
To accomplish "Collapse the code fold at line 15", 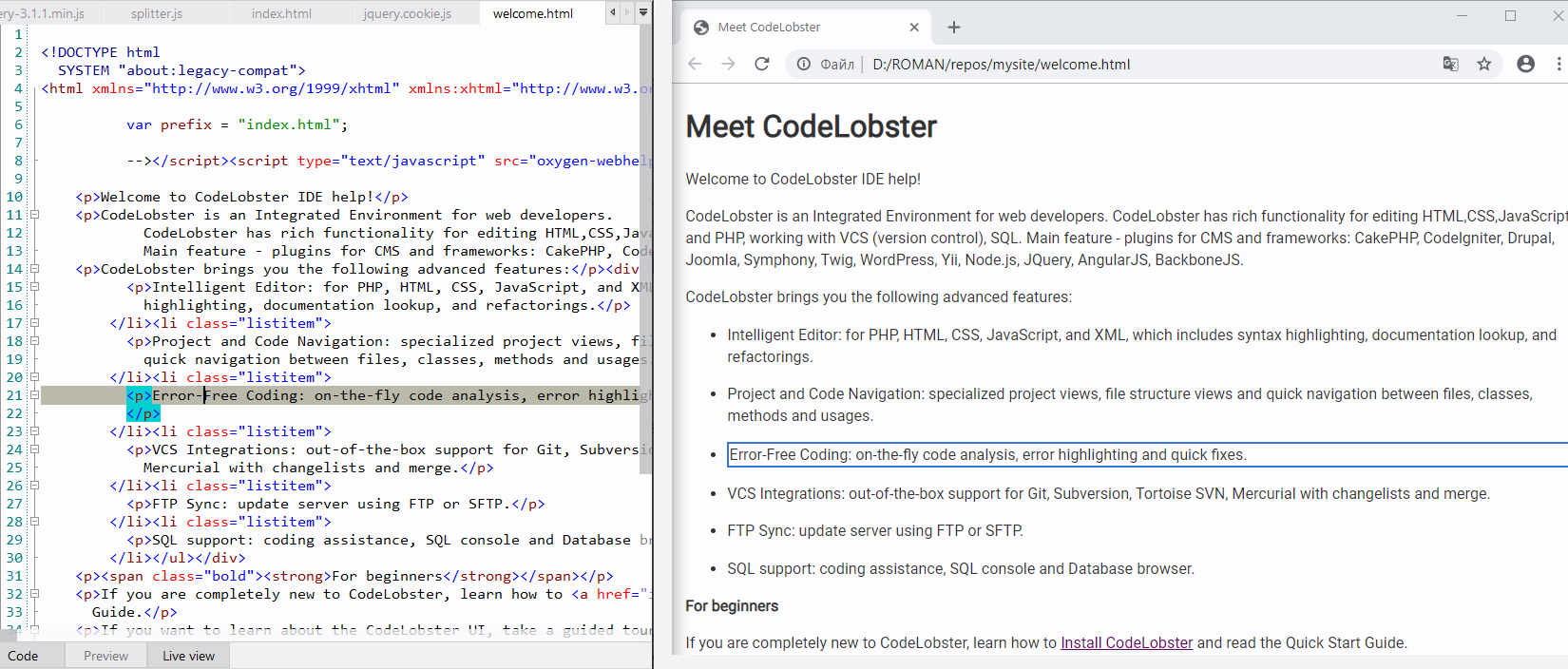I will tap(34, 287).
